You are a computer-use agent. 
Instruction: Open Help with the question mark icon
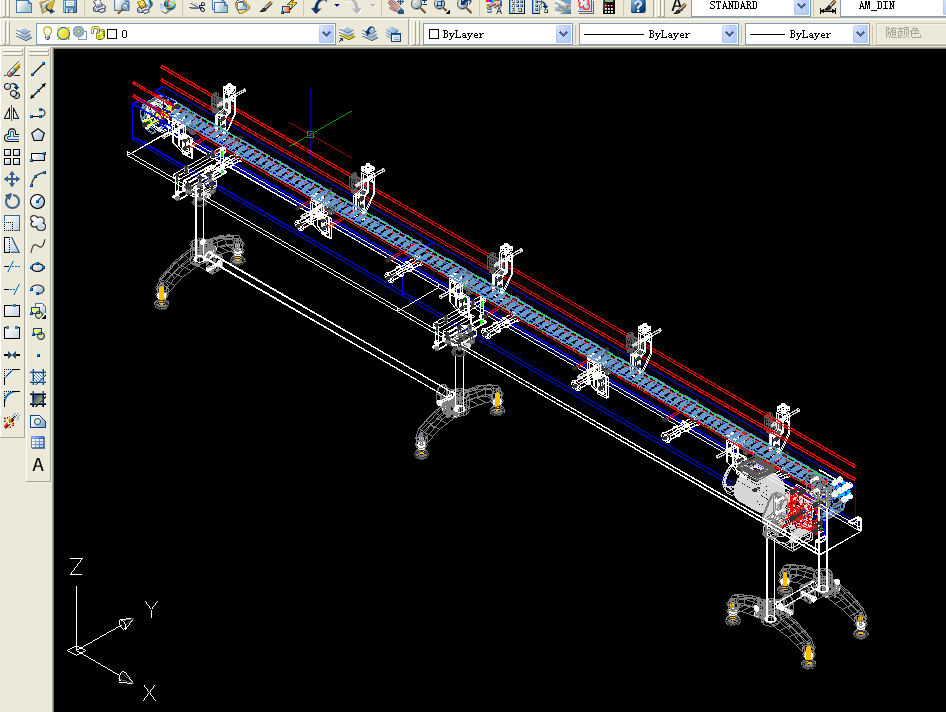pos(638,6)
